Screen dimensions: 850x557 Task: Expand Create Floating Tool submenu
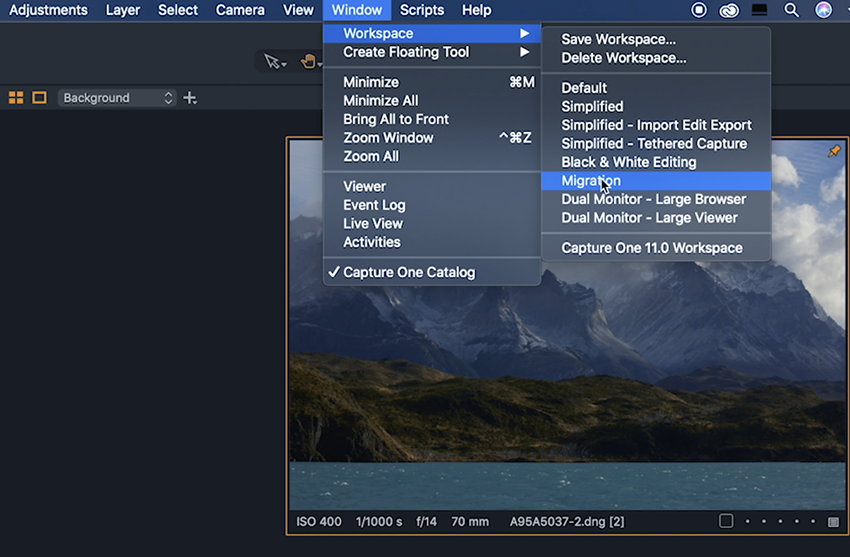(x=432, y=52)
